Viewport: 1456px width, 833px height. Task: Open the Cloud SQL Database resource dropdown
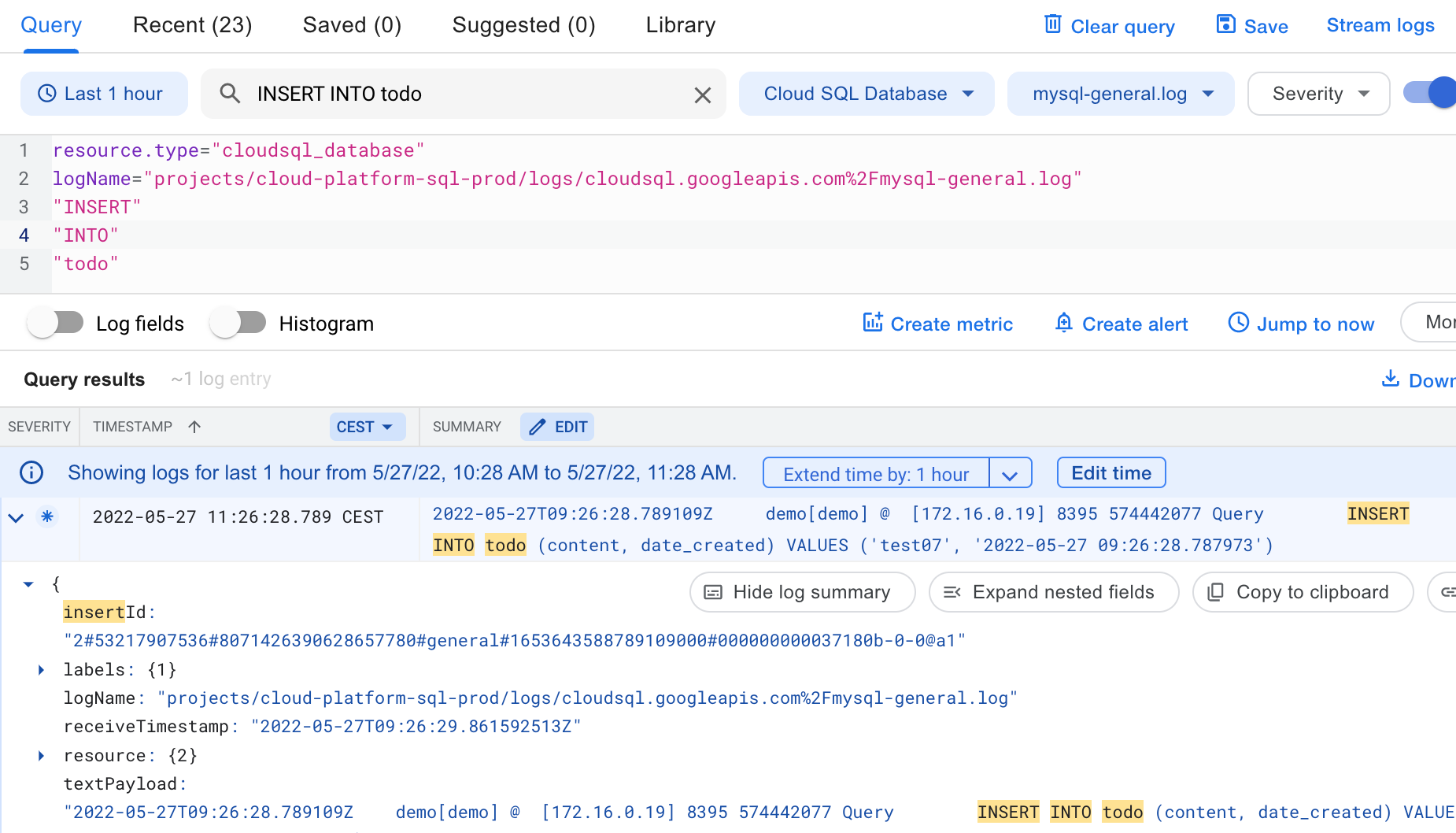tap(867, 94)
